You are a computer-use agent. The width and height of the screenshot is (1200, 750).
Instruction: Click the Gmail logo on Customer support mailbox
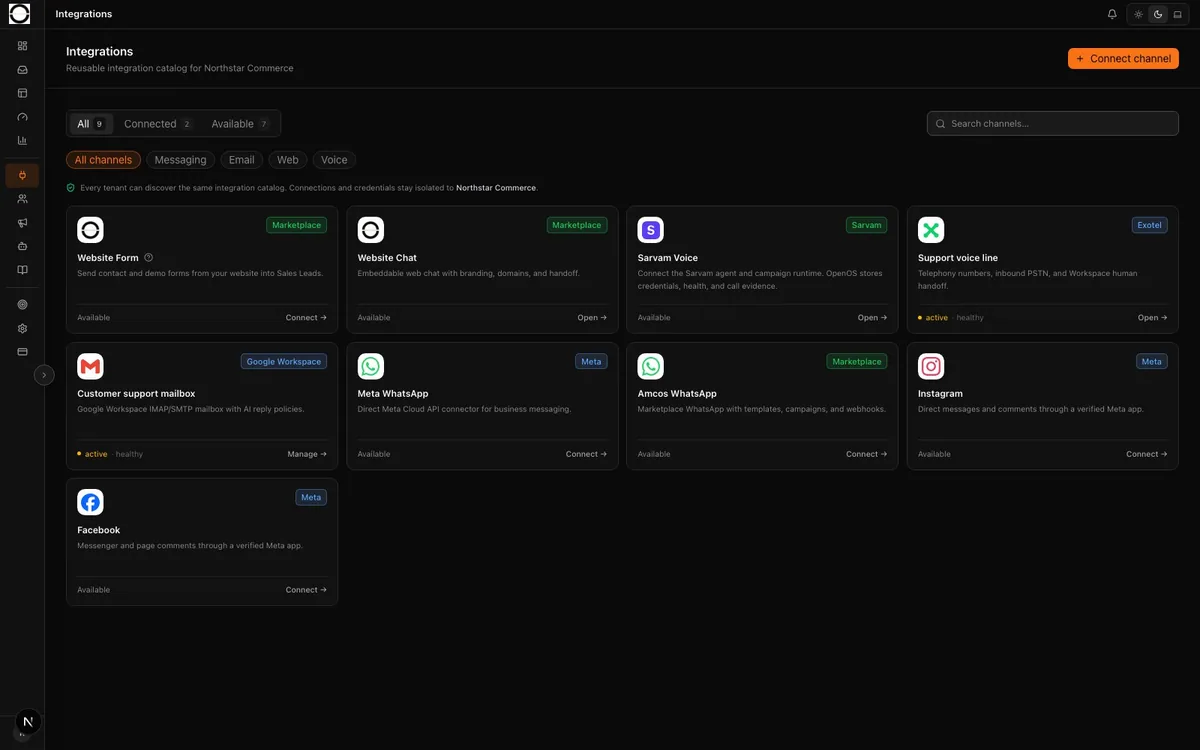[90, 366]
